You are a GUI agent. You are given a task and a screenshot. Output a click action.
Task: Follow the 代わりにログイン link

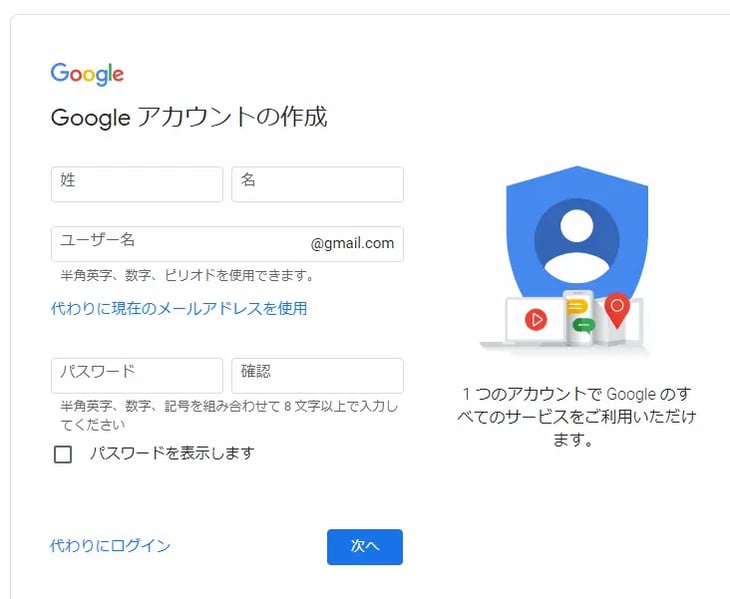pos(110,546)
